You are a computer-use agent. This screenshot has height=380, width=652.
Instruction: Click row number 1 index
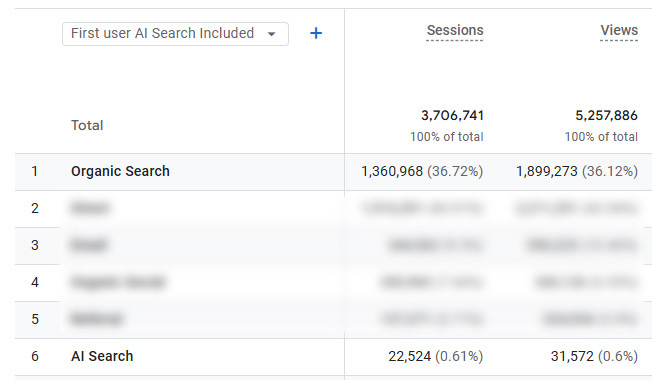tap(35, 171)
